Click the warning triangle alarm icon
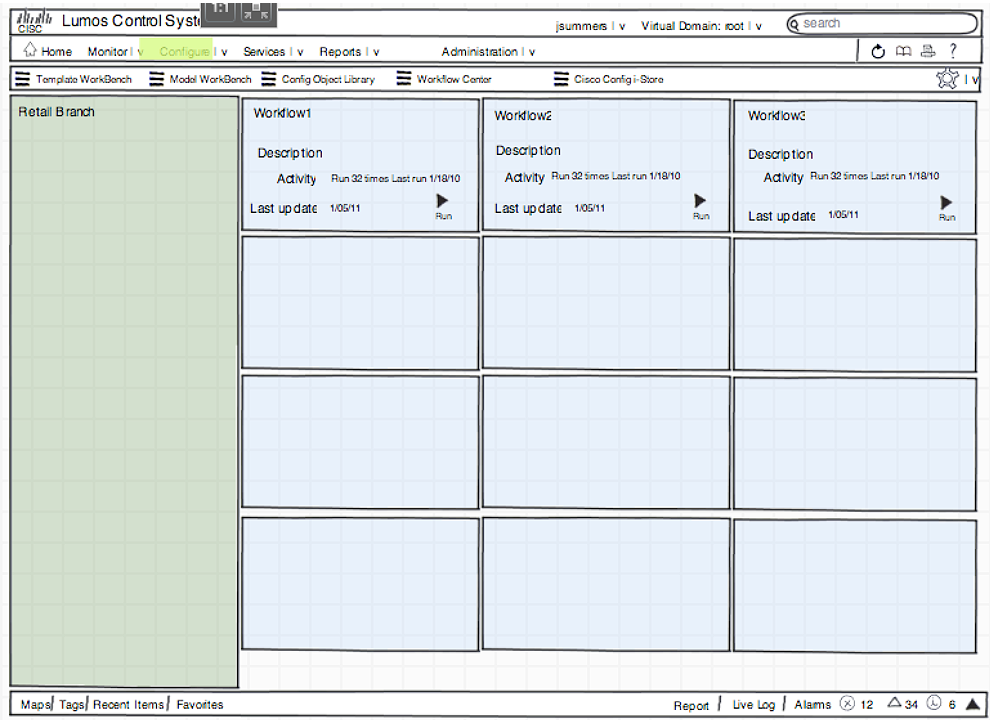990x720 pixels. point(895,704)
